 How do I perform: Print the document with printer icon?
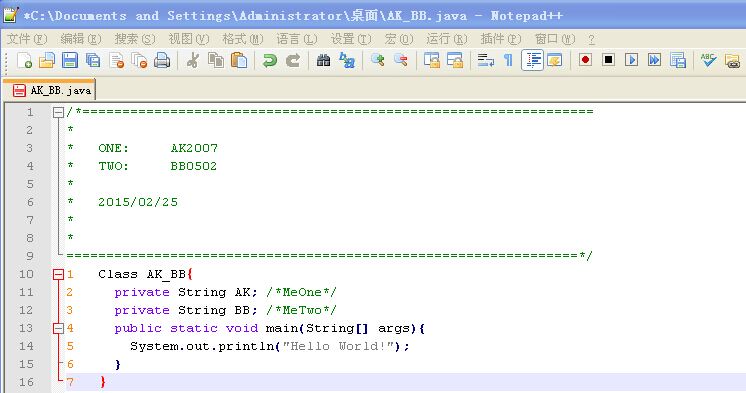pyautogui.click(x=162, y=60)
